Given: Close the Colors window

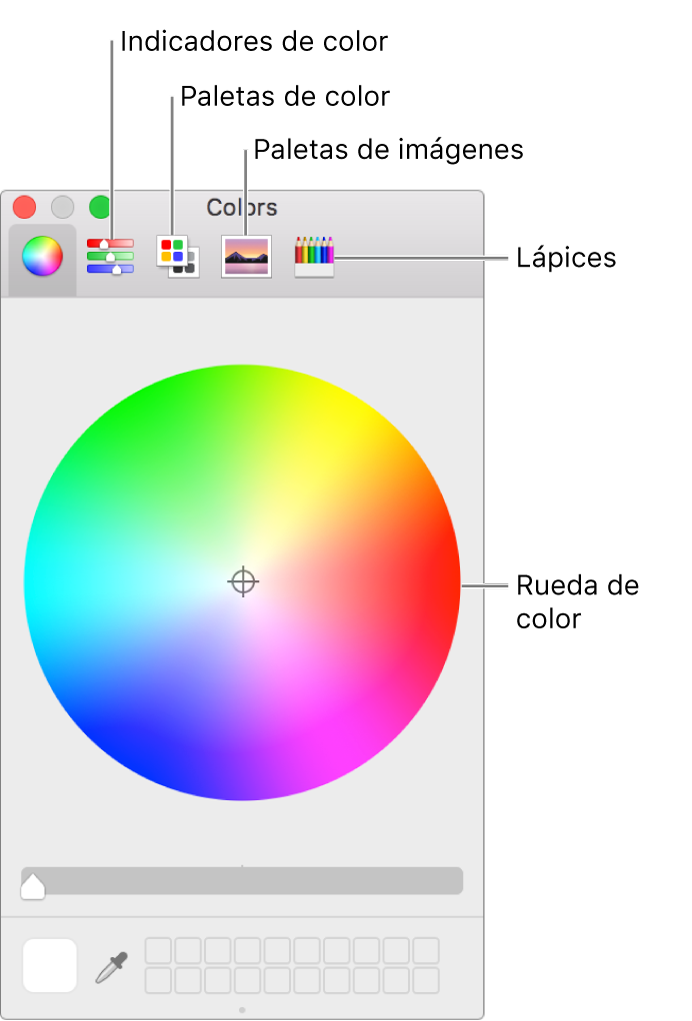Looking at the screenshot, I should pyautogui.click(x=25, y=208).
